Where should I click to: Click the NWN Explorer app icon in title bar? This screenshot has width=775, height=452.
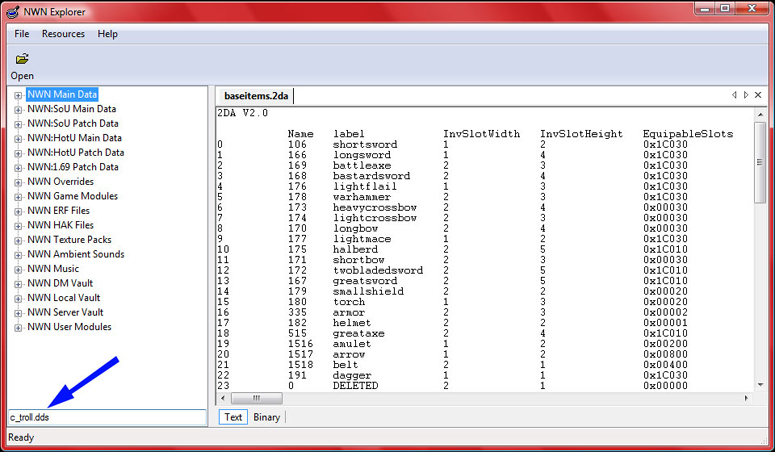[12, 12]
